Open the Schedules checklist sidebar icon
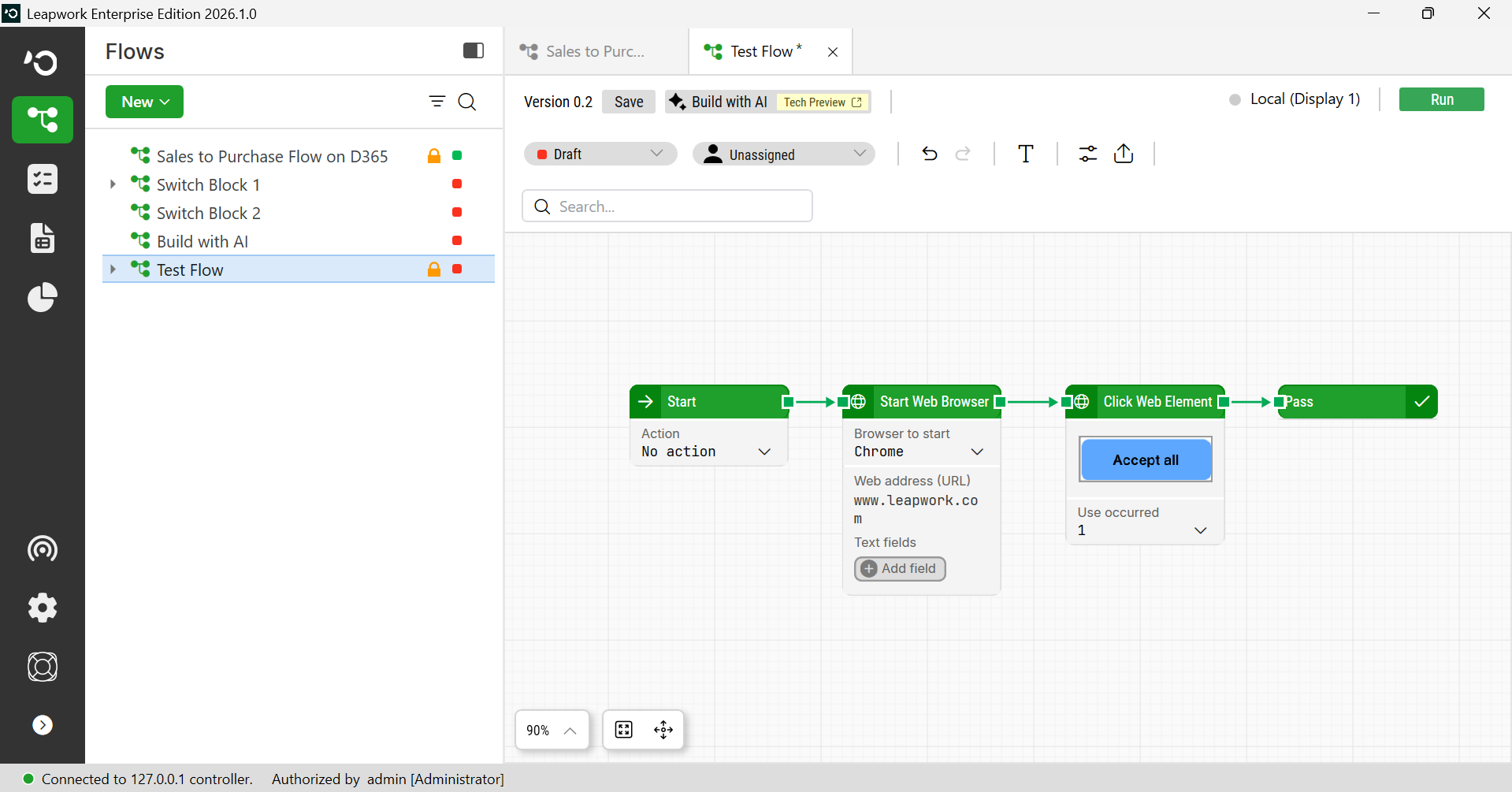 pos(43,179)
